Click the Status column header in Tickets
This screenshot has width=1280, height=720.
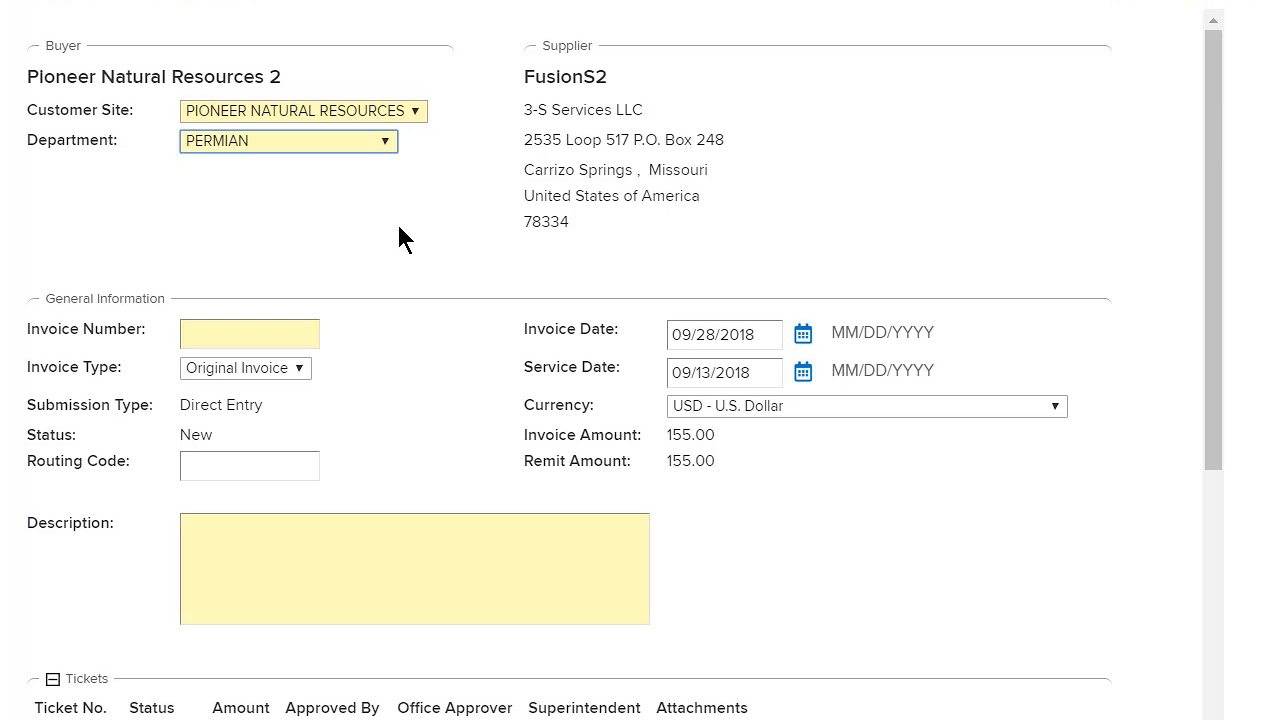click(152, 708)
